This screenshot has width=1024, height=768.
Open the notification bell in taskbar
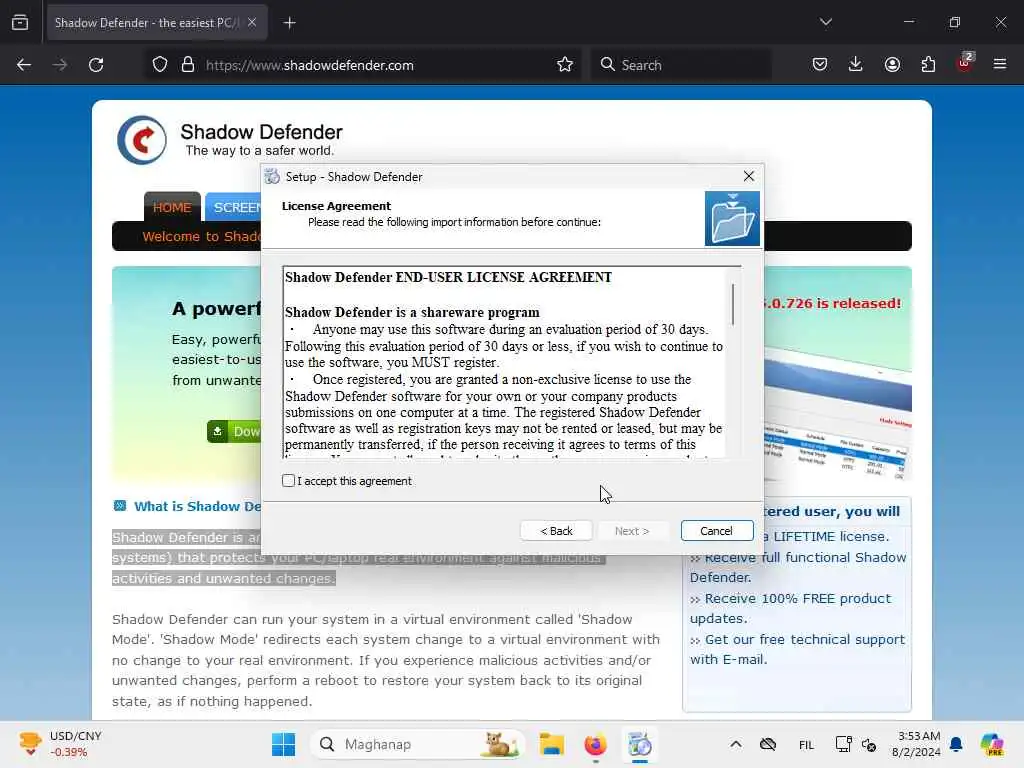(x=956, y=744)
